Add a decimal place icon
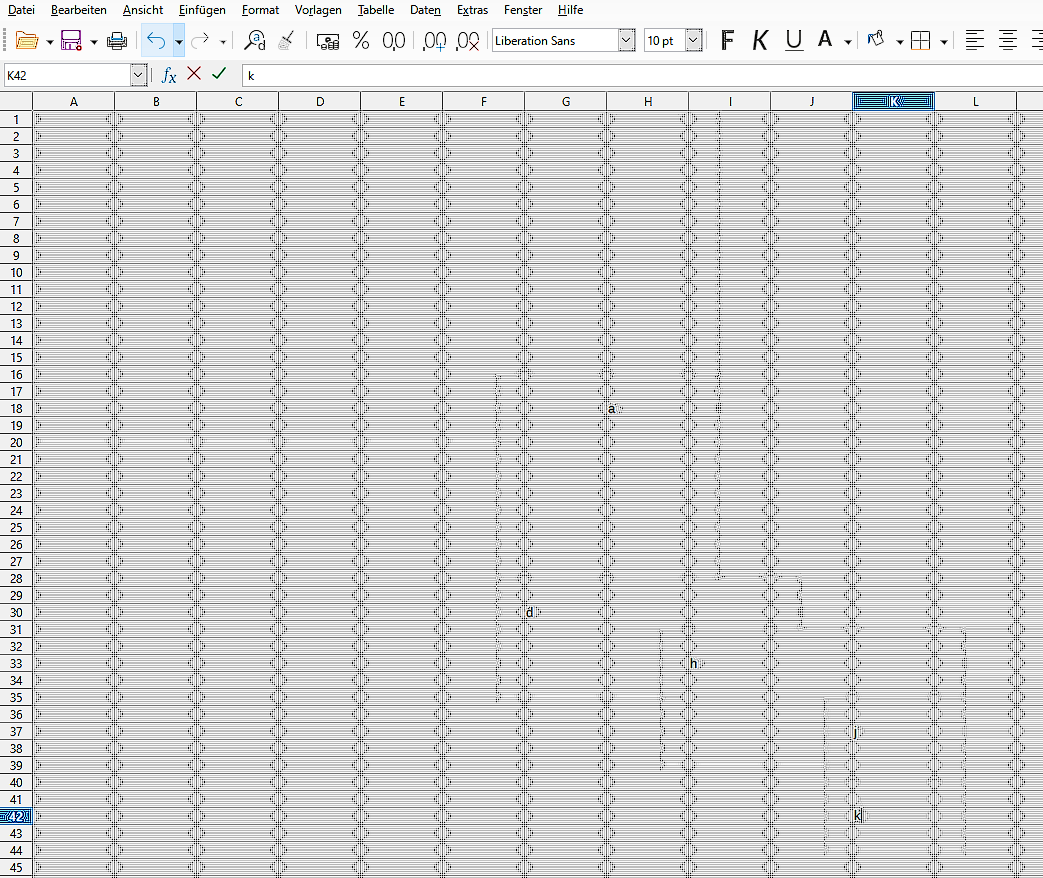Image resolution: width=1043 pixels, height=878 pixels. pyautogui.click(x=434, y=41)
